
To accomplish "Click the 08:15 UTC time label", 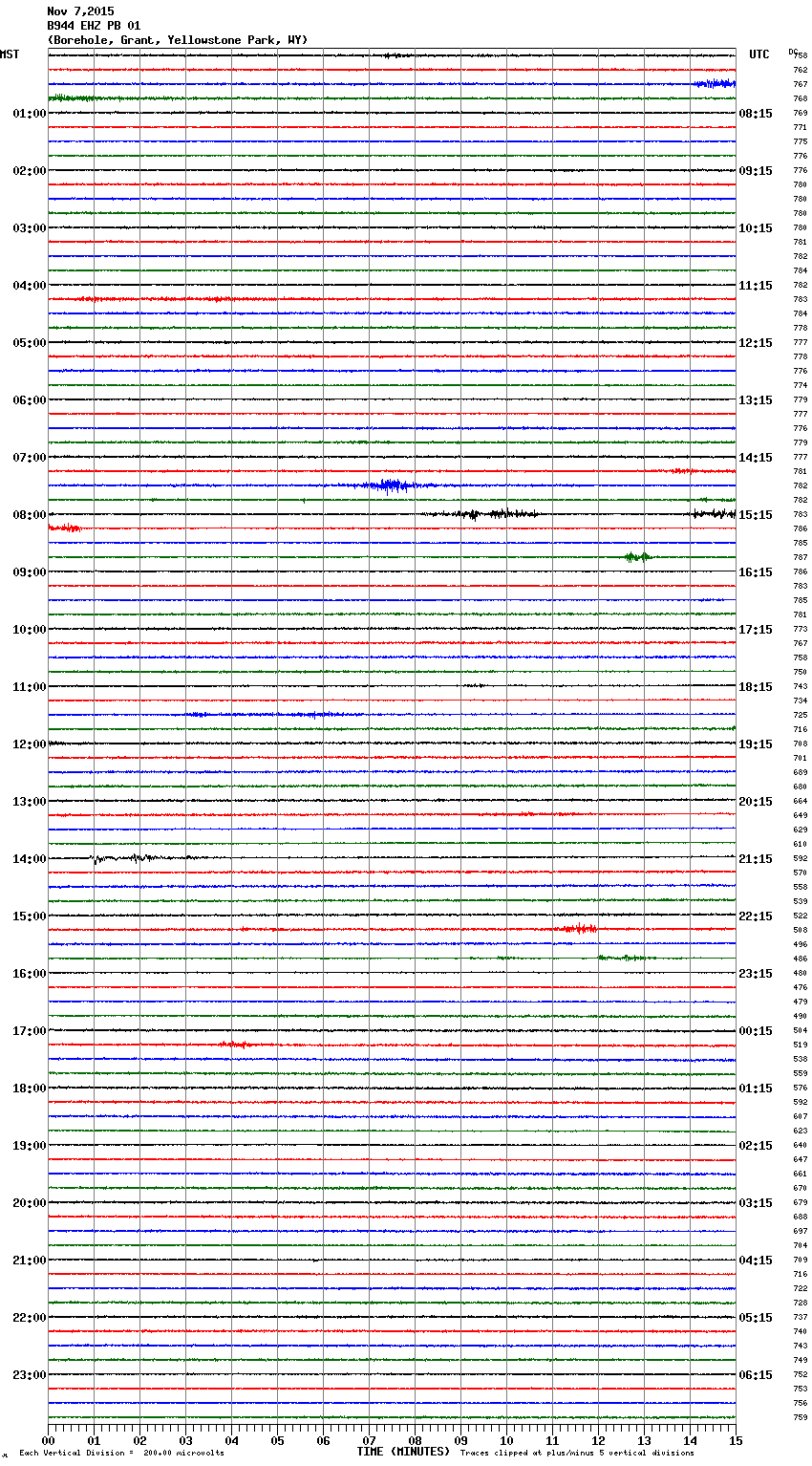I will point(756,114).
